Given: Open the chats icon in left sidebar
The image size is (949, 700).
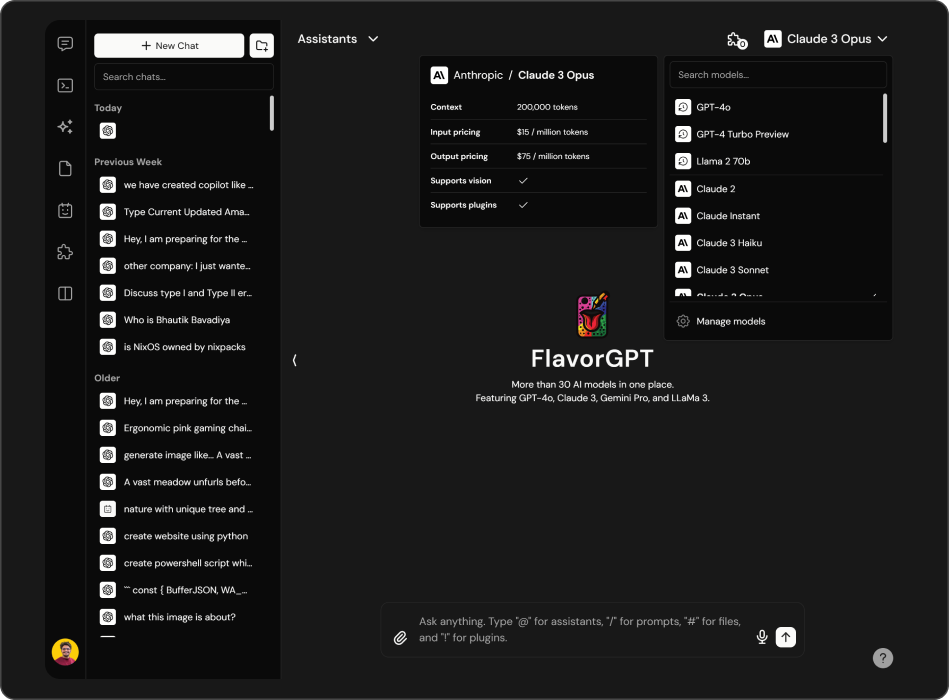Looking at the screenshot, I should 65,44.
